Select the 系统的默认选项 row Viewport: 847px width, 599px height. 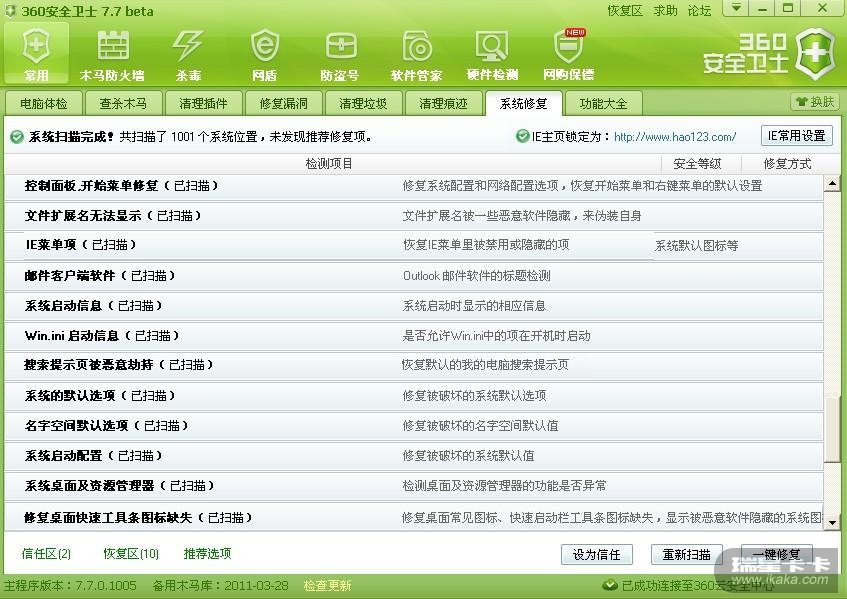(414, 396)
